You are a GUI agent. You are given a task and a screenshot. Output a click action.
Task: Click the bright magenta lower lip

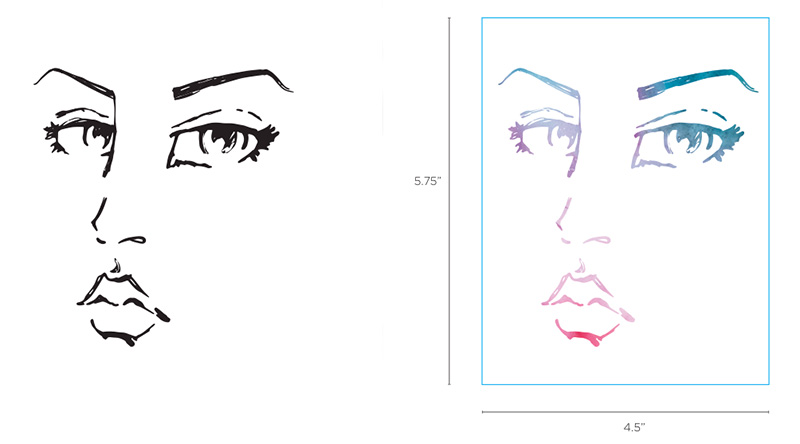point(587,334)
